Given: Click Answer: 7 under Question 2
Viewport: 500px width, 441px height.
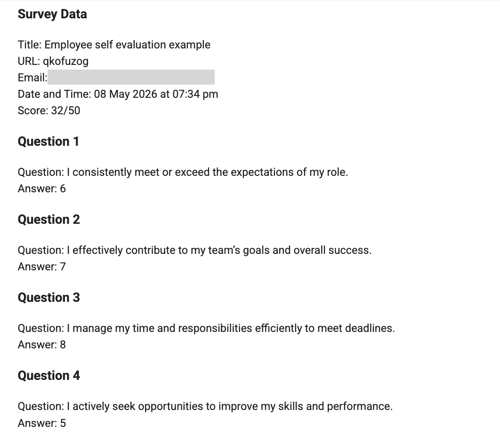Looking at the screenshot, I should (42, 266).
